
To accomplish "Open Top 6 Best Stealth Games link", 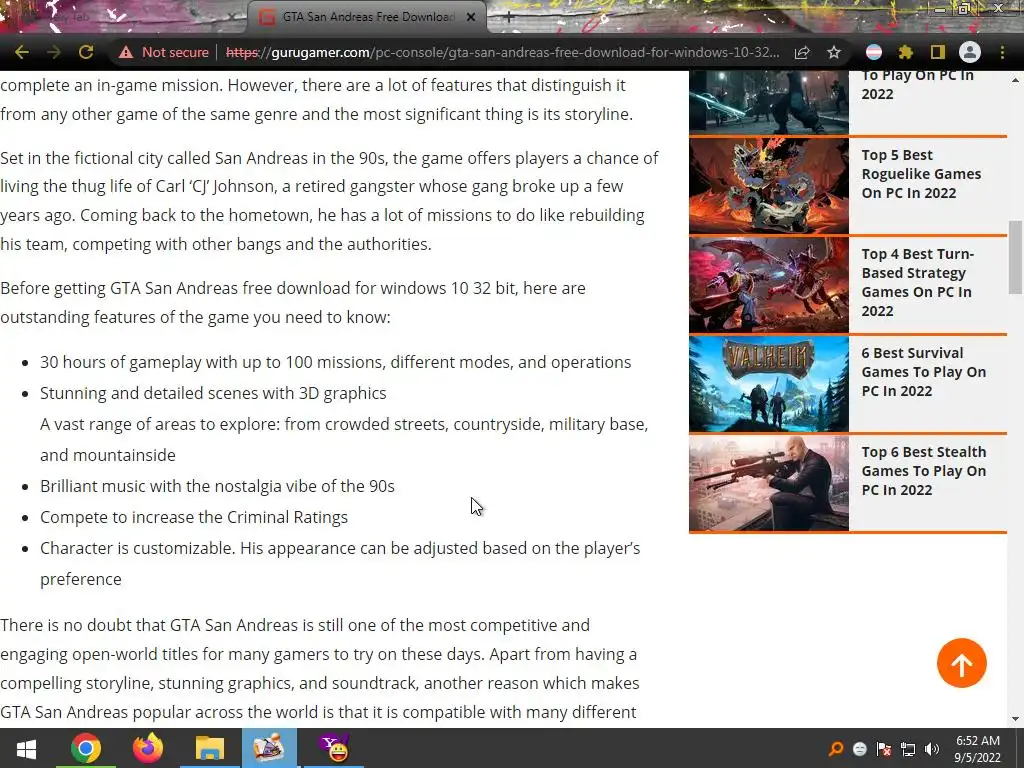I will tap(923, 471).
